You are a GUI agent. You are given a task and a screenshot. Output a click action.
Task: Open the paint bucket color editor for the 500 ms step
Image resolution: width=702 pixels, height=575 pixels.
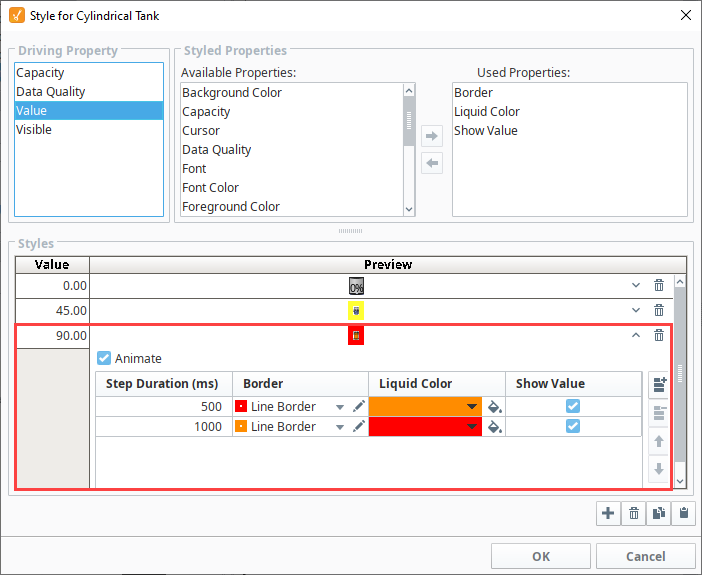tap(494, 407)
